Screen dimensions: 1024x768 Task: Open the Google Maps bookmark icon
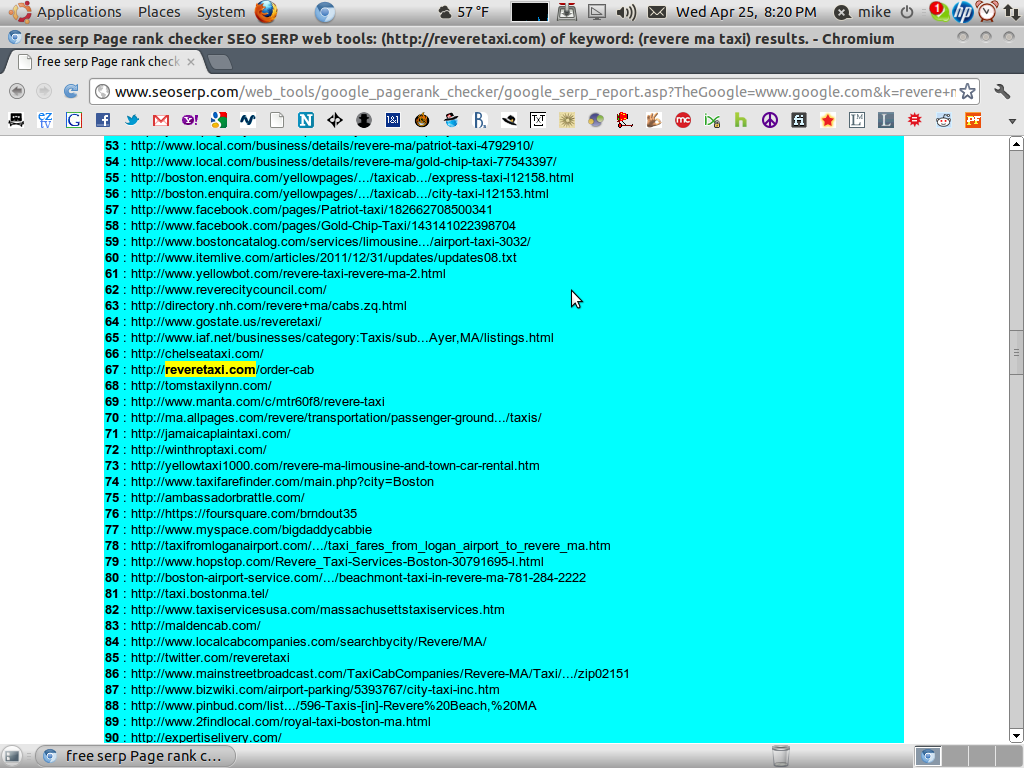[219, 120]
